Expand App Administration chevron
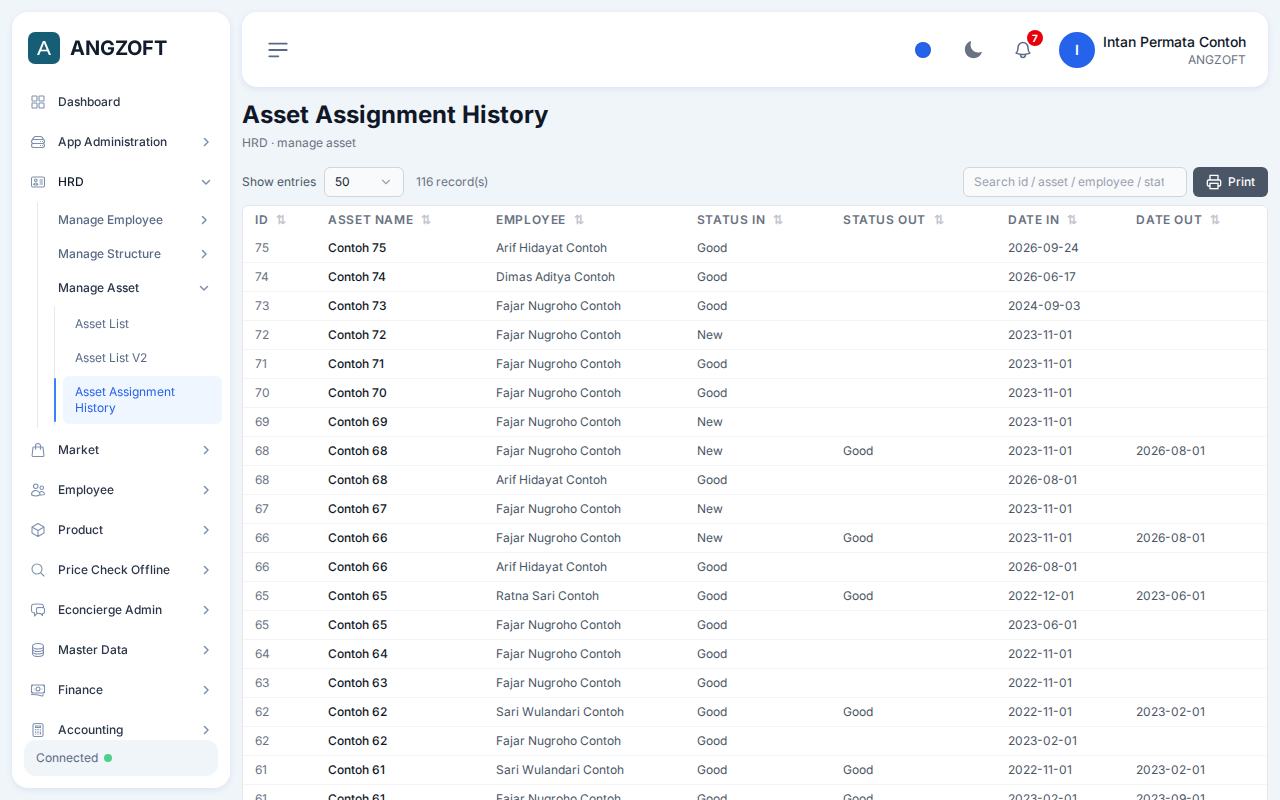This screenshot has width=1280, height=800. pos(206,142)
